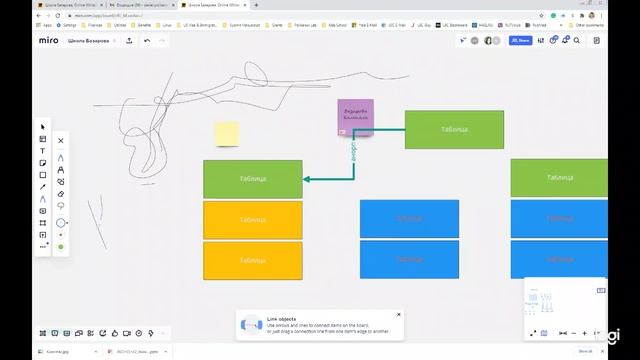Image resolution: width=640 pixels, height=360 pixels.
Task: Click the miro logo
Action: pyautogui.click(x=49, y=40)
